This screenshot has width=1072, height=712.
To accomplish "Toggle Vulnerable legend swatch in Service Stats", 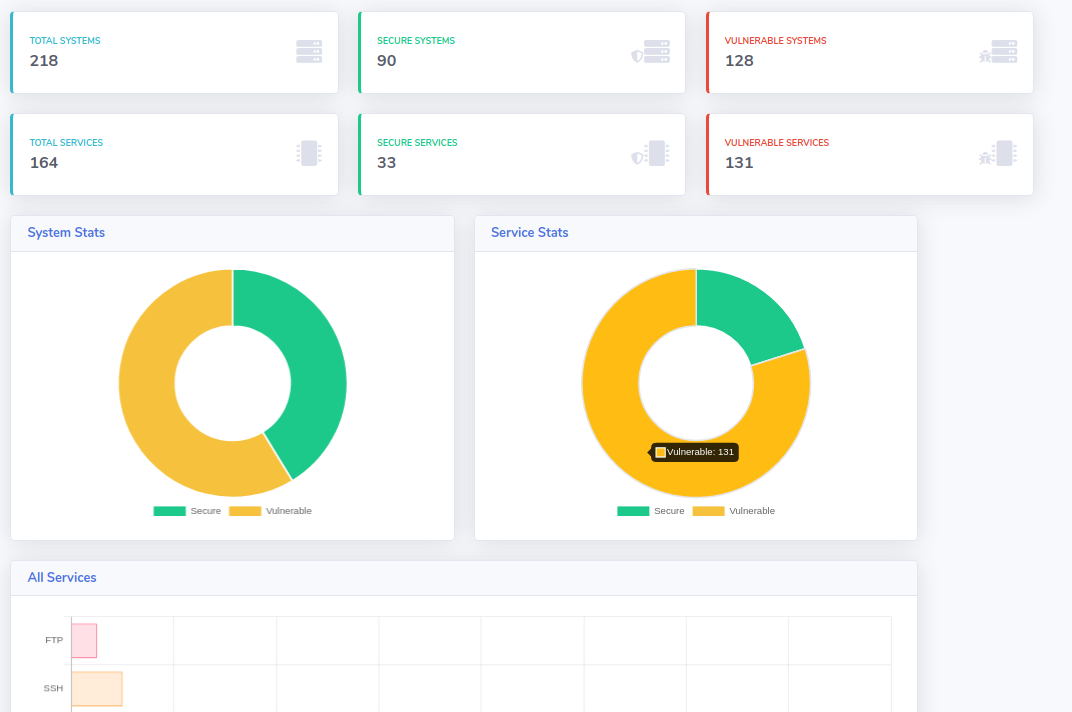I will 708,511.
